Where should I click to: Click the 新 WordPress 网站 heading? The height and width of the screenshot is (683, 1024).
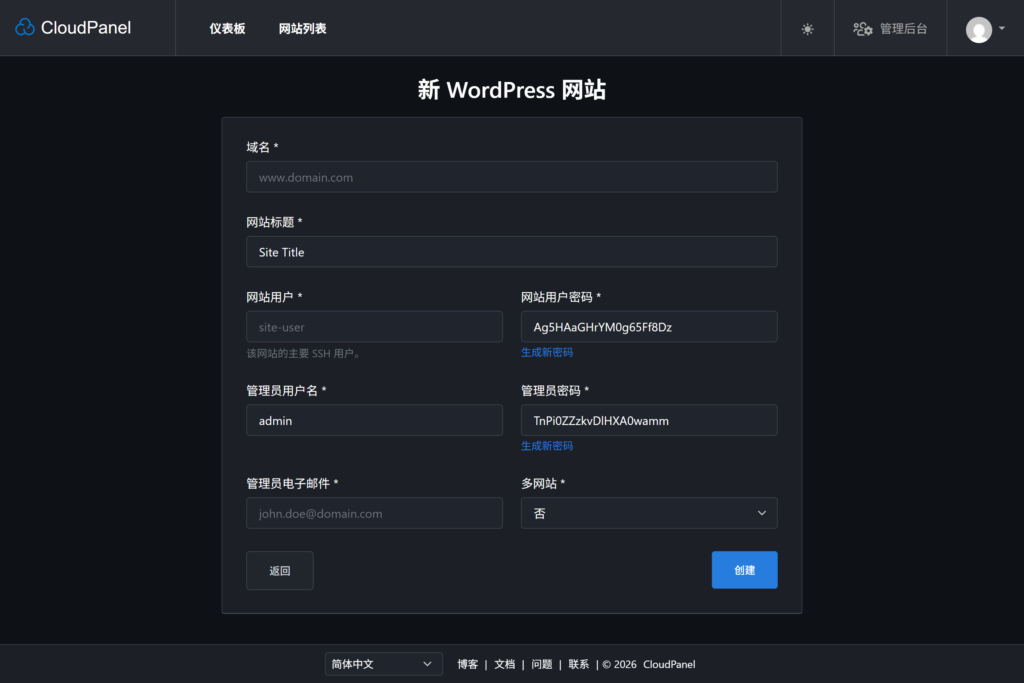(512, 89)
